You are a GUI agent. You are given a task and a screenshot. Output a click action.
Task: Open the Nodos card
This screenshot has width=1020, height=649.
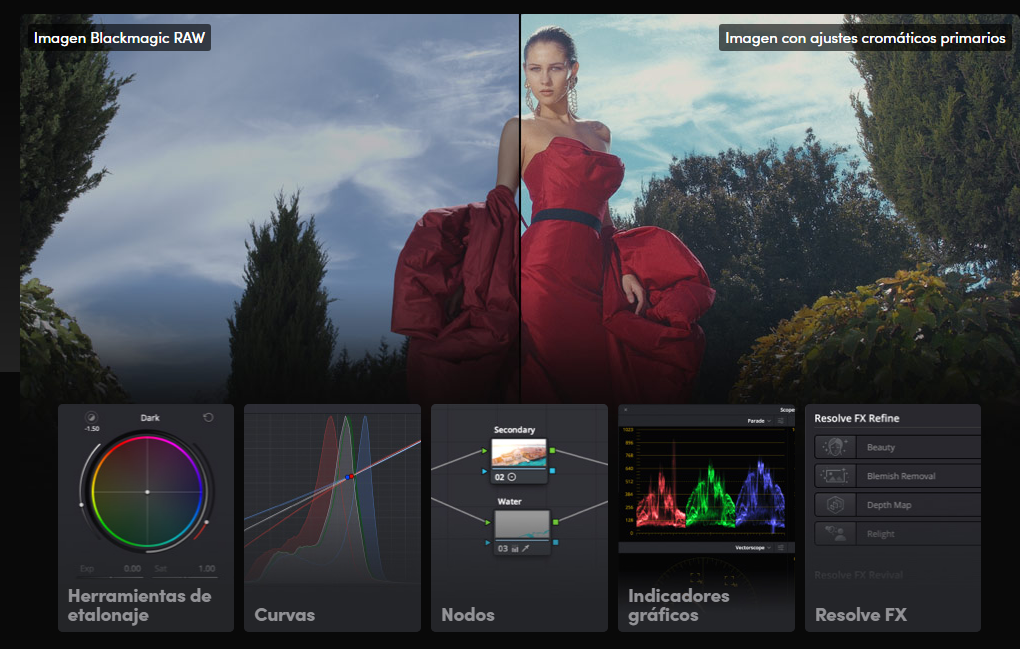(x=519, y=518)
